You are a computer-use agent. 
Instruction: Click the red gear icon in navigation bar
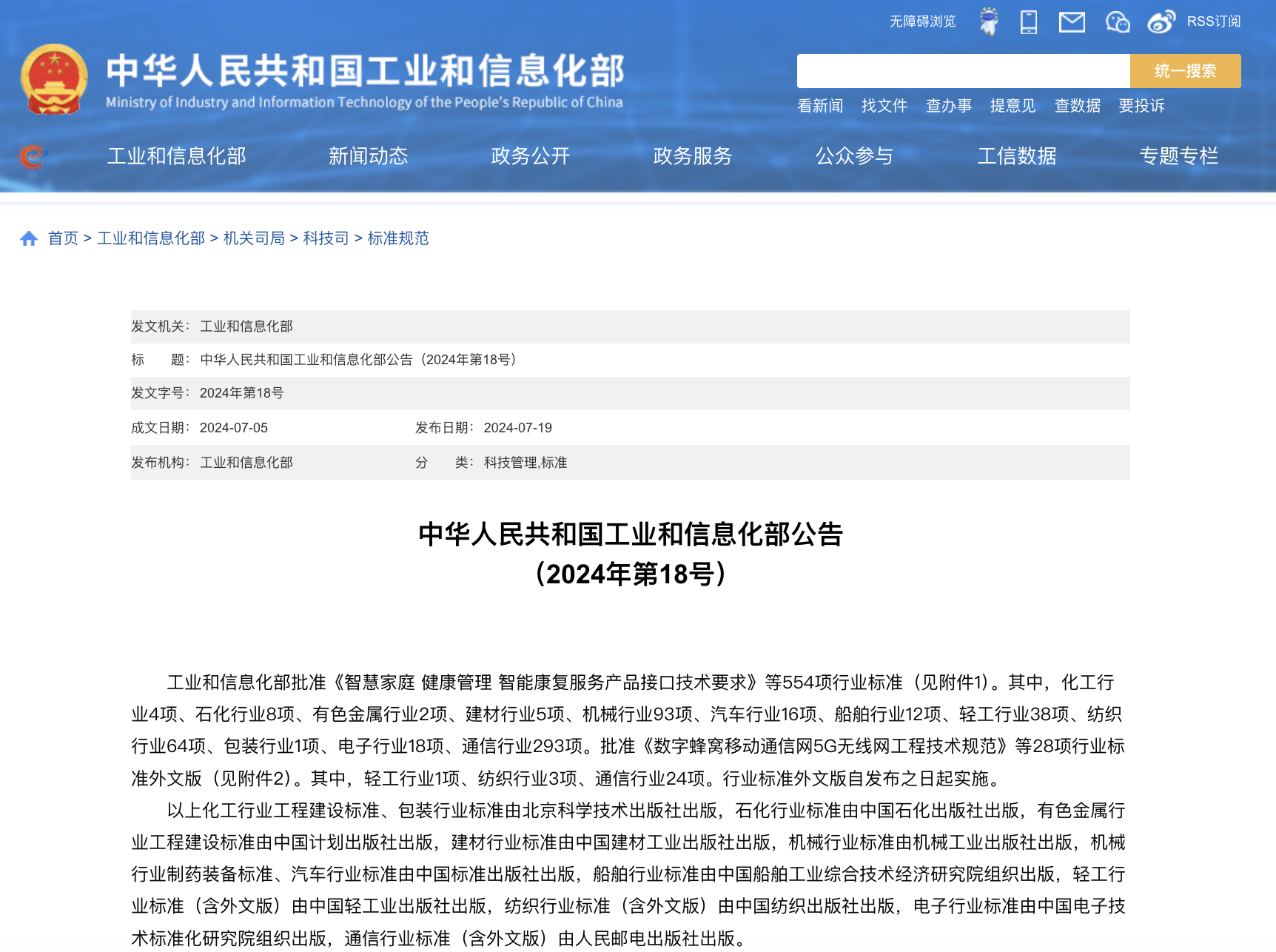pyautogui.click(x=32, y=156)
